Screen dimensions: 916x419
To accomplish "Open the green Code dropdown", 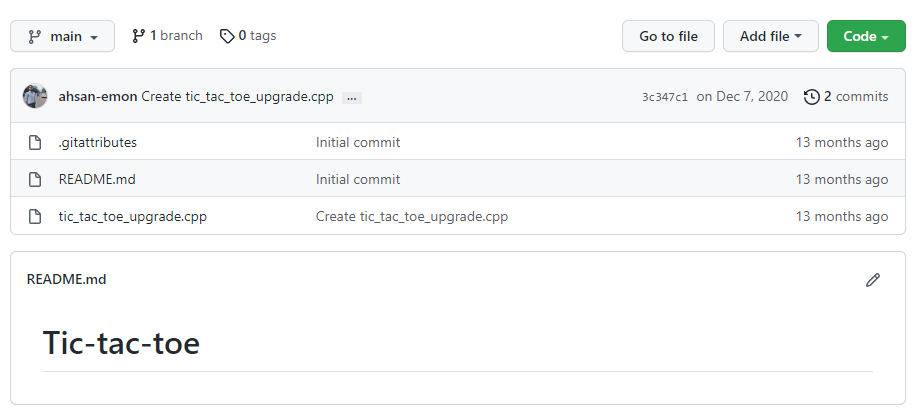I will (x=865, y=36).
